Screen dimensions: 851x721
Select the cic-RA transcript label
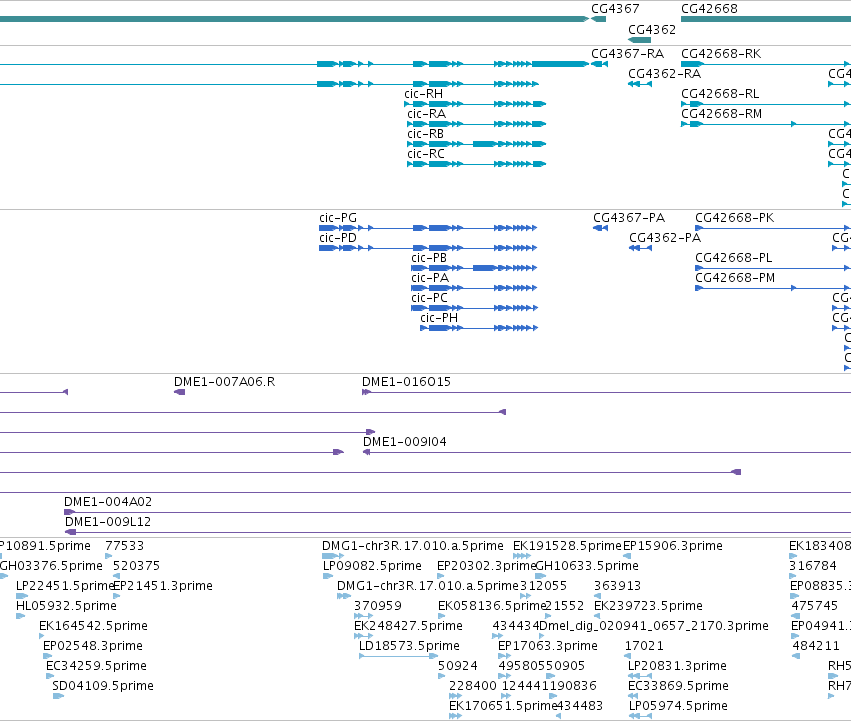[x=427, y=114]
